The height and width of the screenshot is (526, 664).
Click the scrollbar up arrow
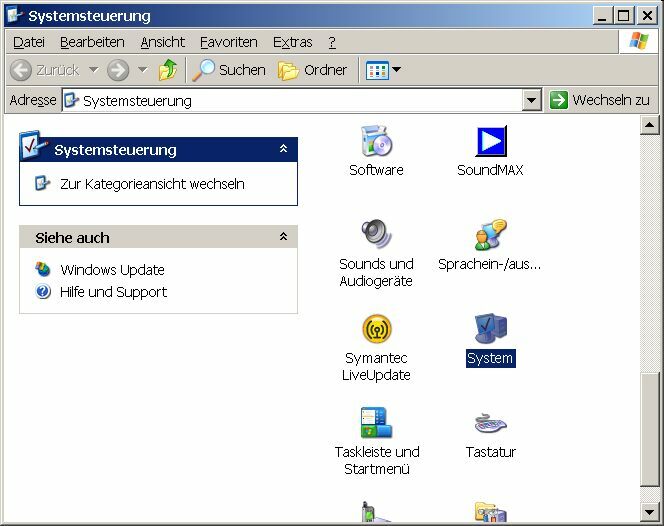point(649,125)
